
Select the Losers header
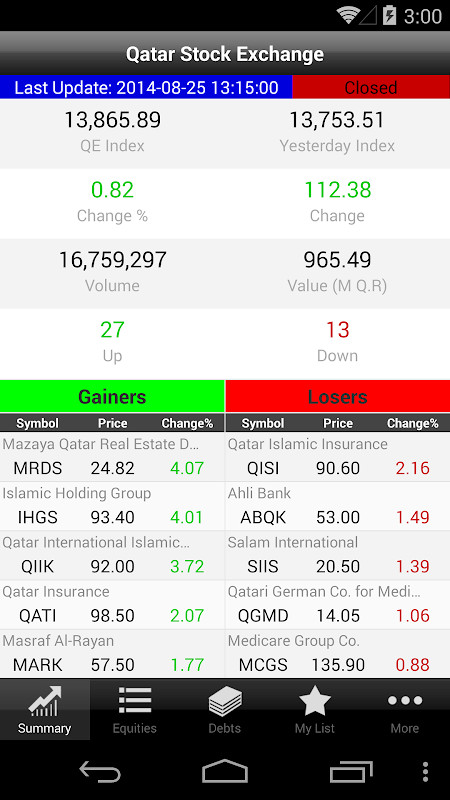pos(338,396)
